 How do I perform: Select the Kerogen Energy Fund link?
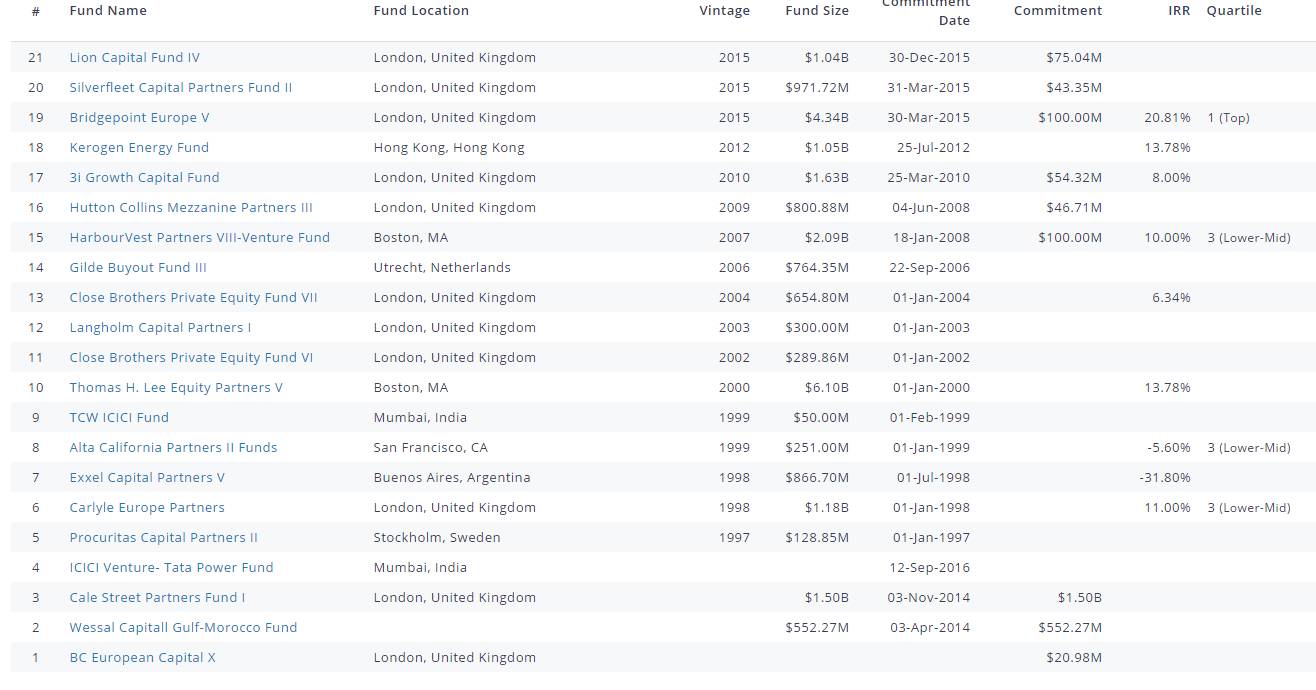tap(139, 147)
